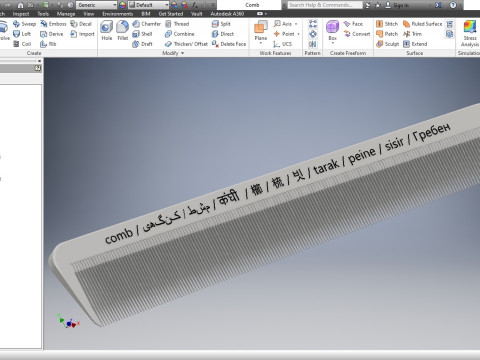
Task: Open the Generic material dropdown
Action: (97, 5)
